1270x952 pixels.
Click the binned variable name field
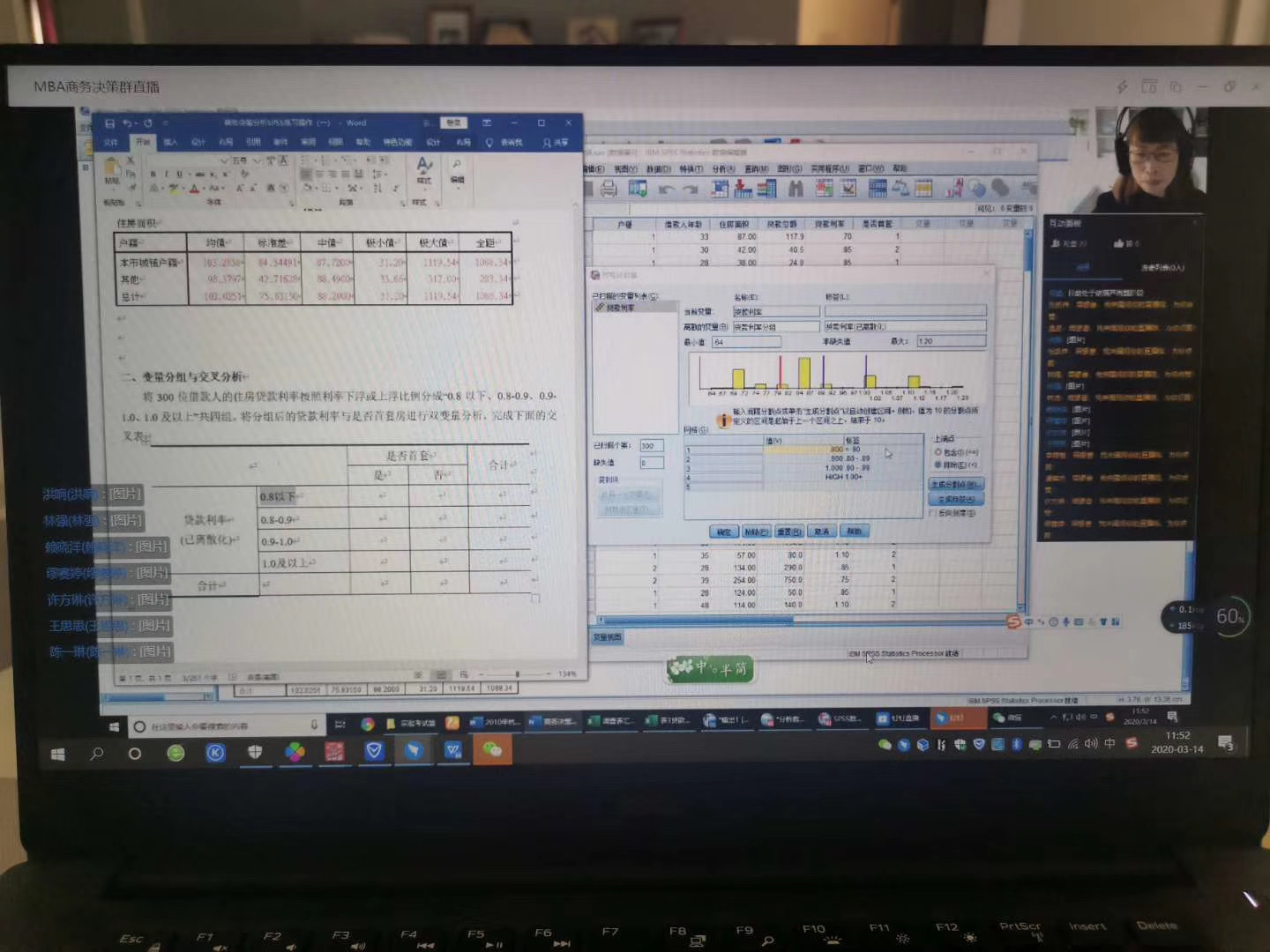(x=776, y=326)
